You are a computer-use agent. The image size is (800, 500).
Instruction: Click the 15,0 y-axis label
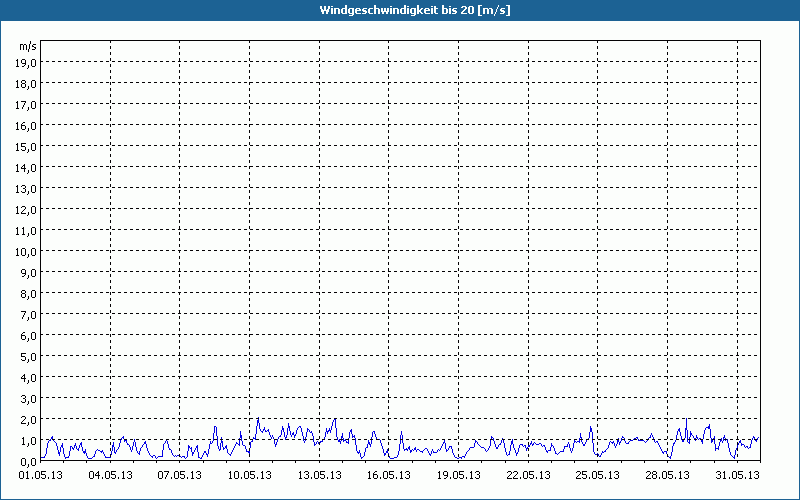[x=26, y=146]
